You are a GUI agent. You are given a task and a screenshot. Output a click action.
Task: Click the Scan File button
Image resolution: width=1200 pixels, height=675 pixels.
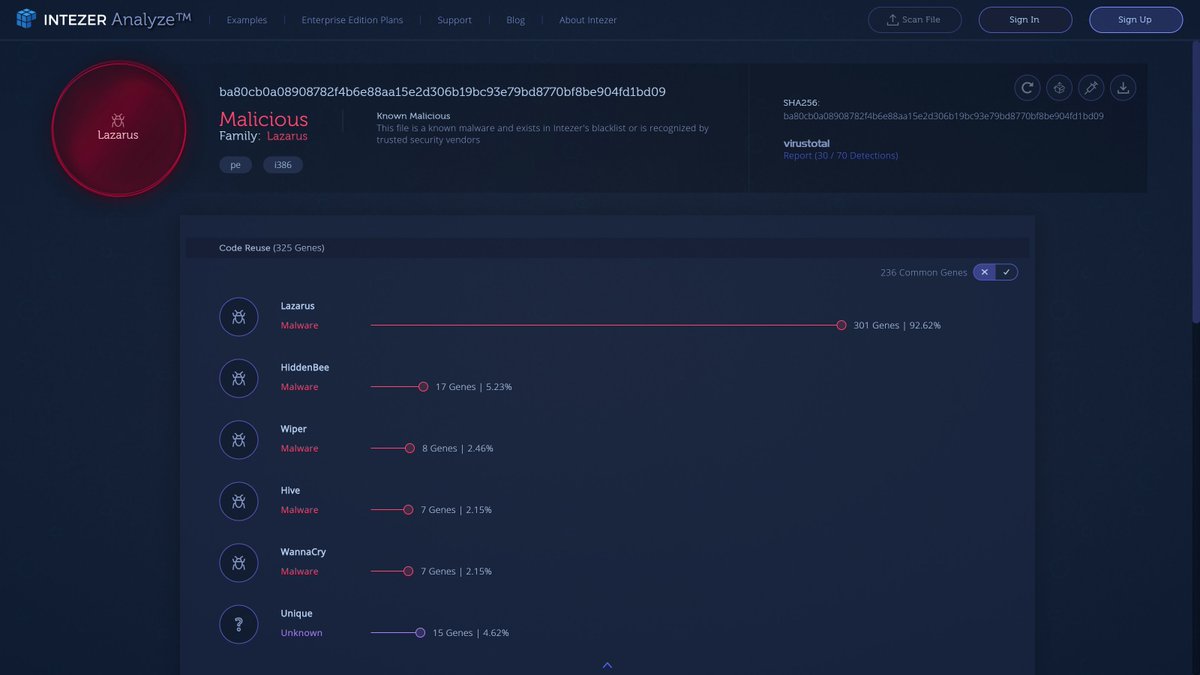click(x=914, y=20)
